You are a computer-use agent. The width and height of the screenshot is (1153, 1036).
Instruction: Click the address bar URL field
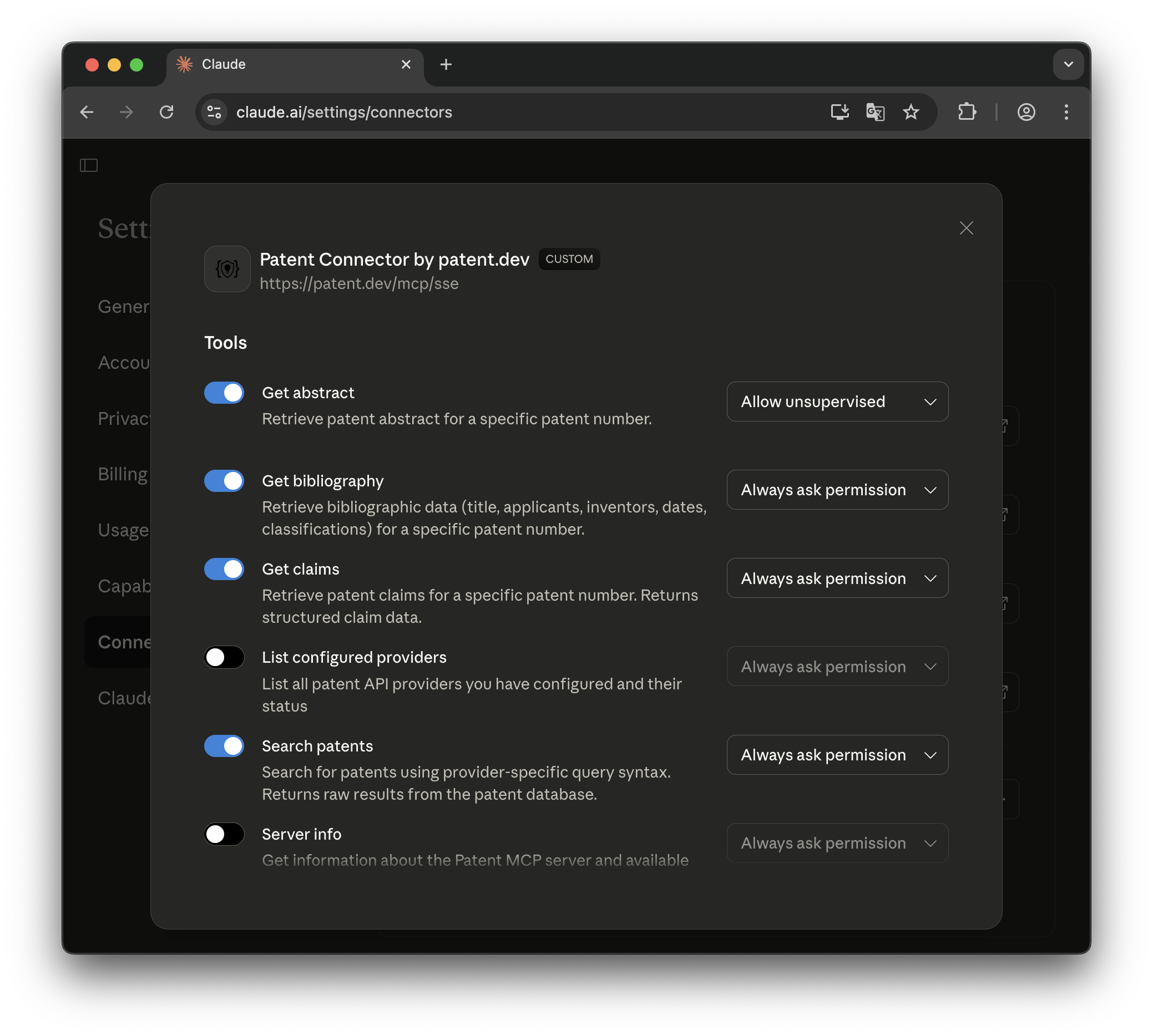tap(513, 112)
